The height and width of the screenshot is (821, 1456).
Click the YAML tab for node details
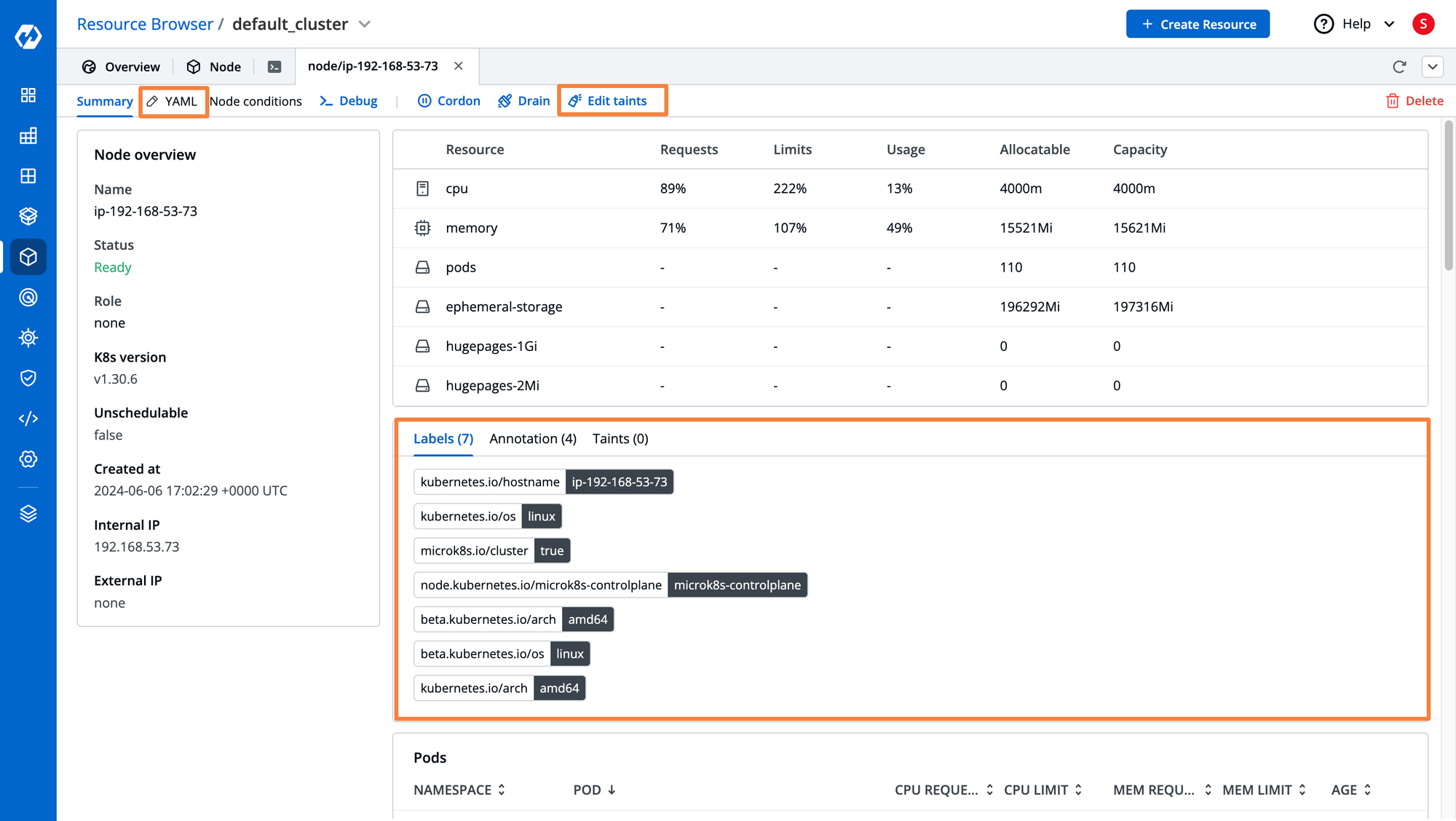tap(172, 100)
